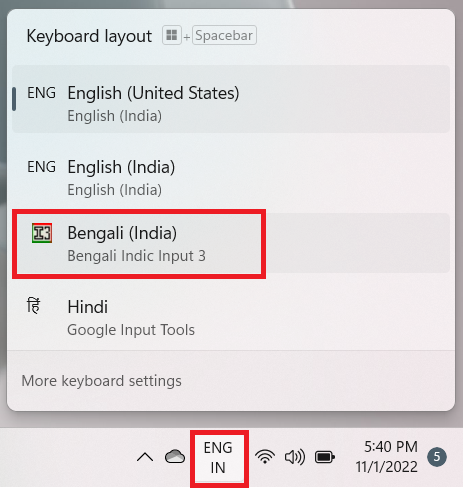The width and height of the screenshot is (463, 488).
Task: Click the speaker volume icon
Action: 295,457
